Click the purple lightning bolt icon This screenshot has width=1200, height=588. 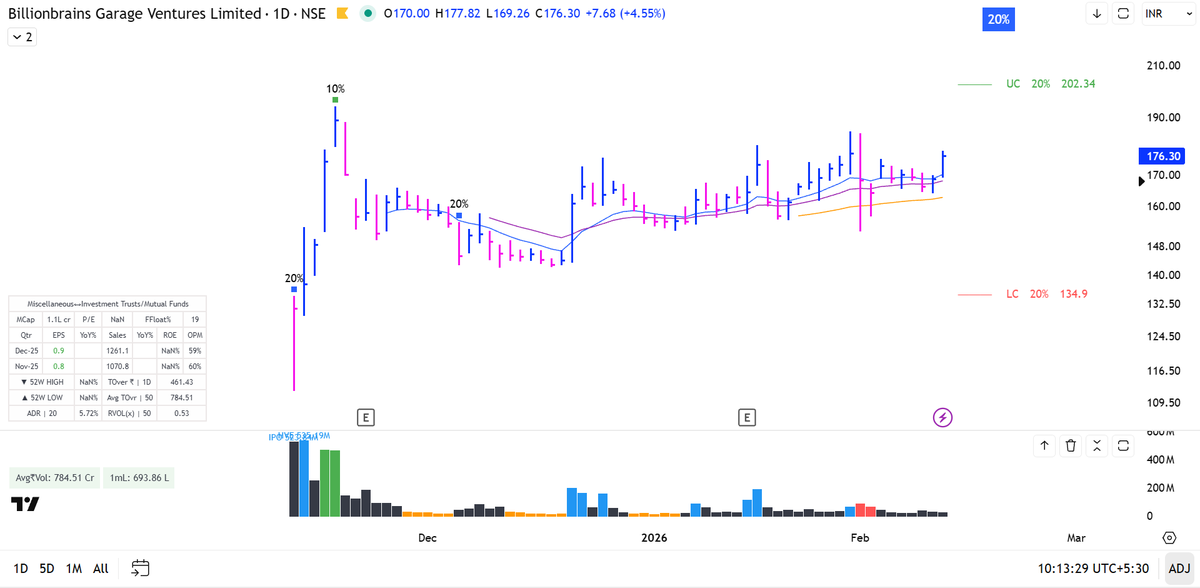pyautogui.click(x=942, y=417)
